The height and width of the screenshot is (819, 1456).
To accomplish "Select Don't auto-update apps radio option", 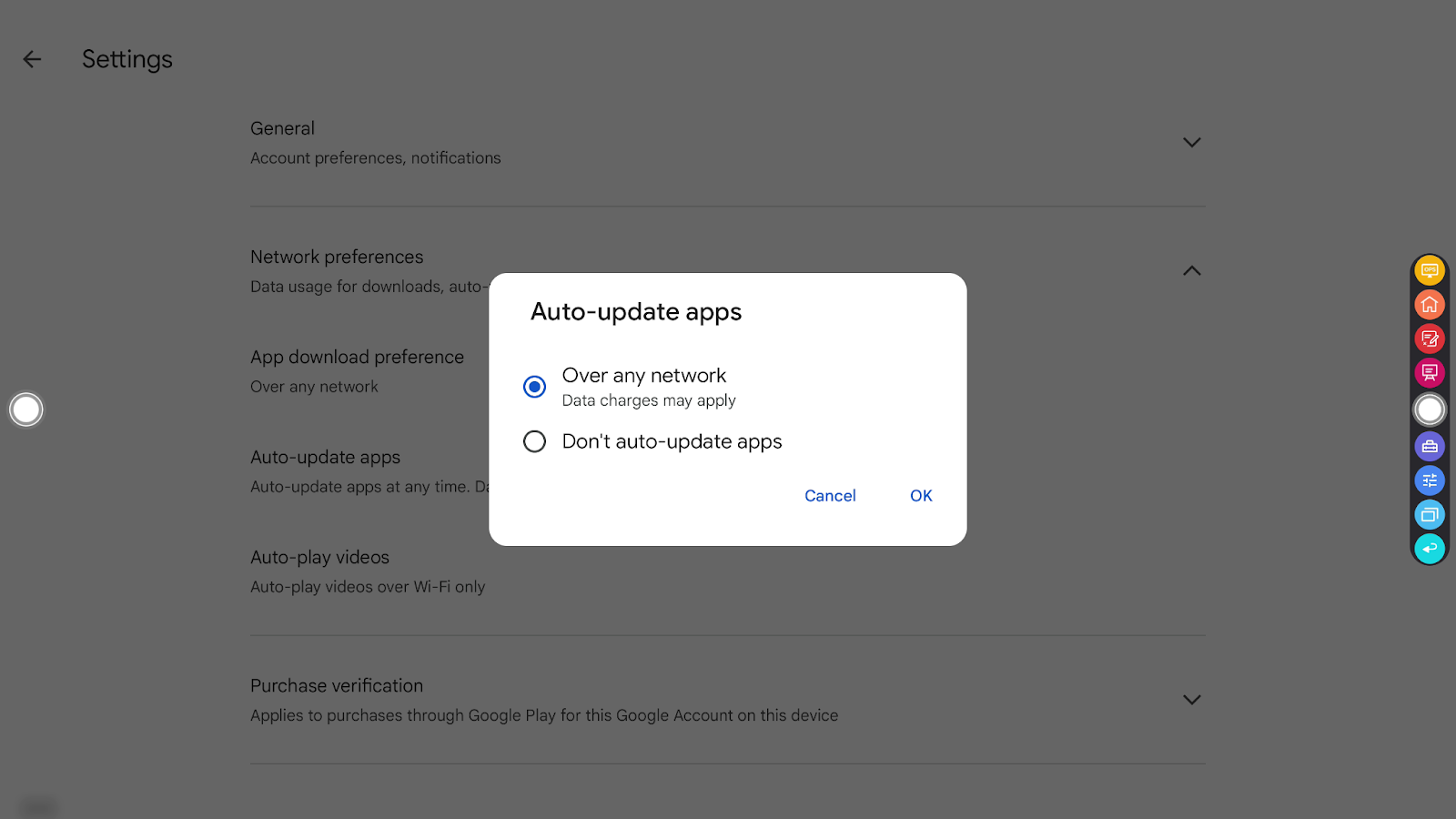I will pyautogui.click(x=535, y=441).
